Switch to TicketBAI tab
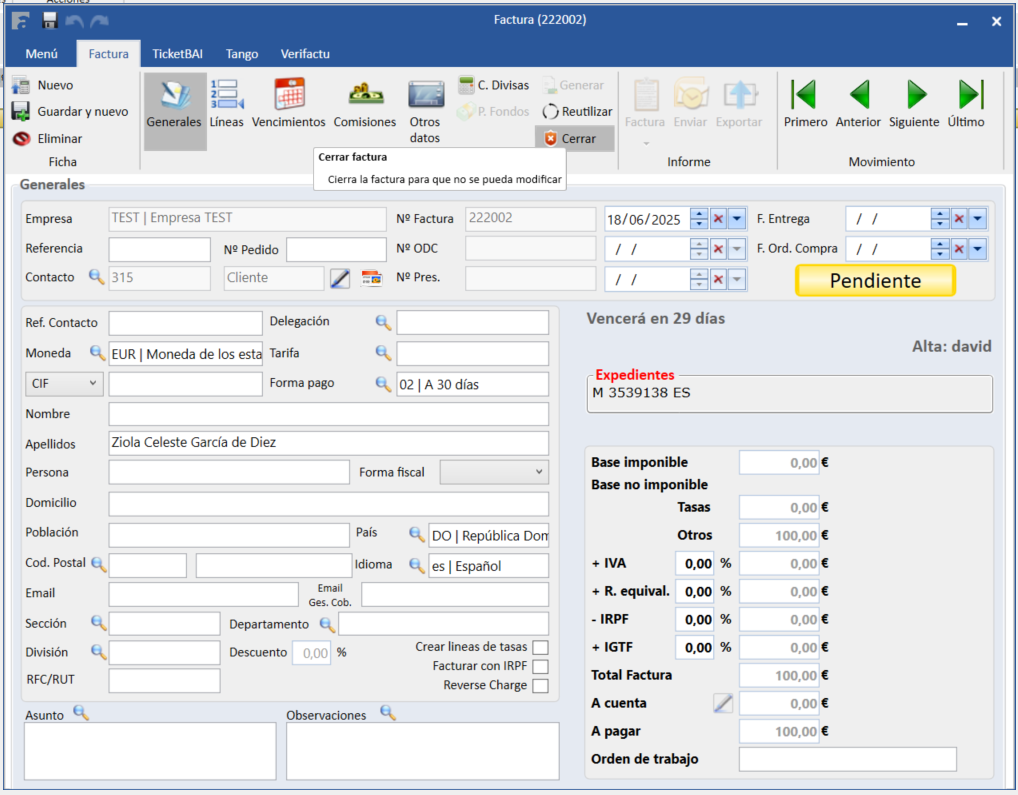The width and height of the screenshot is (1018, 795). [177, 54]
